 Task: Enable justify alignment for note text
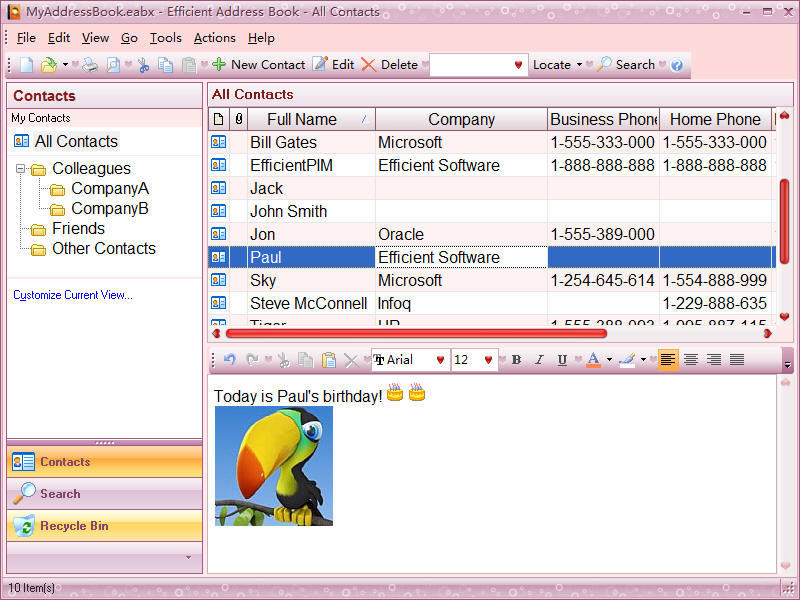point(736,360)
